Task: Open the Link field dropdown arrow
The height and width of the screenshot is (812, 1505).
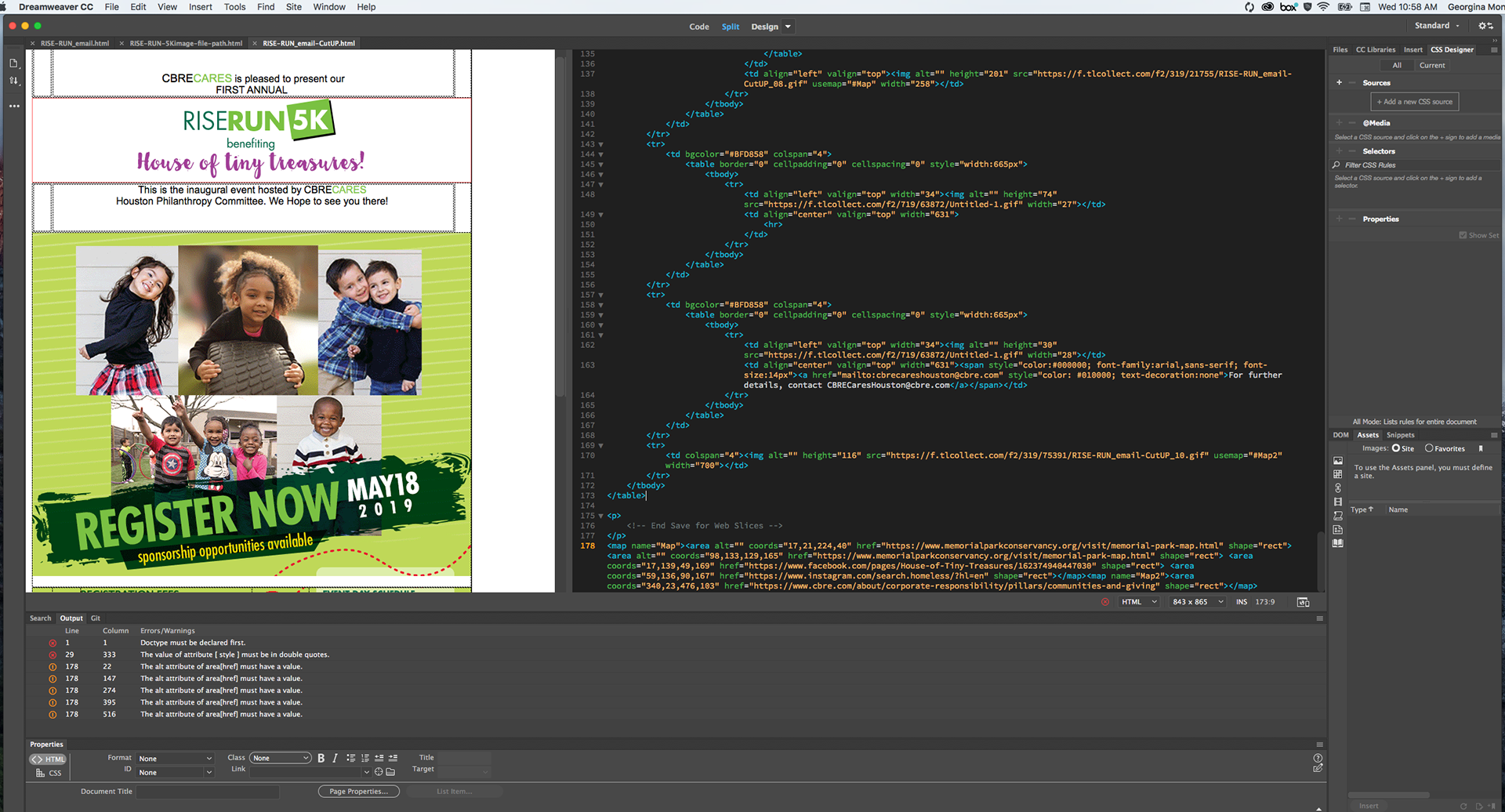Action: click(x=366, y=772)
